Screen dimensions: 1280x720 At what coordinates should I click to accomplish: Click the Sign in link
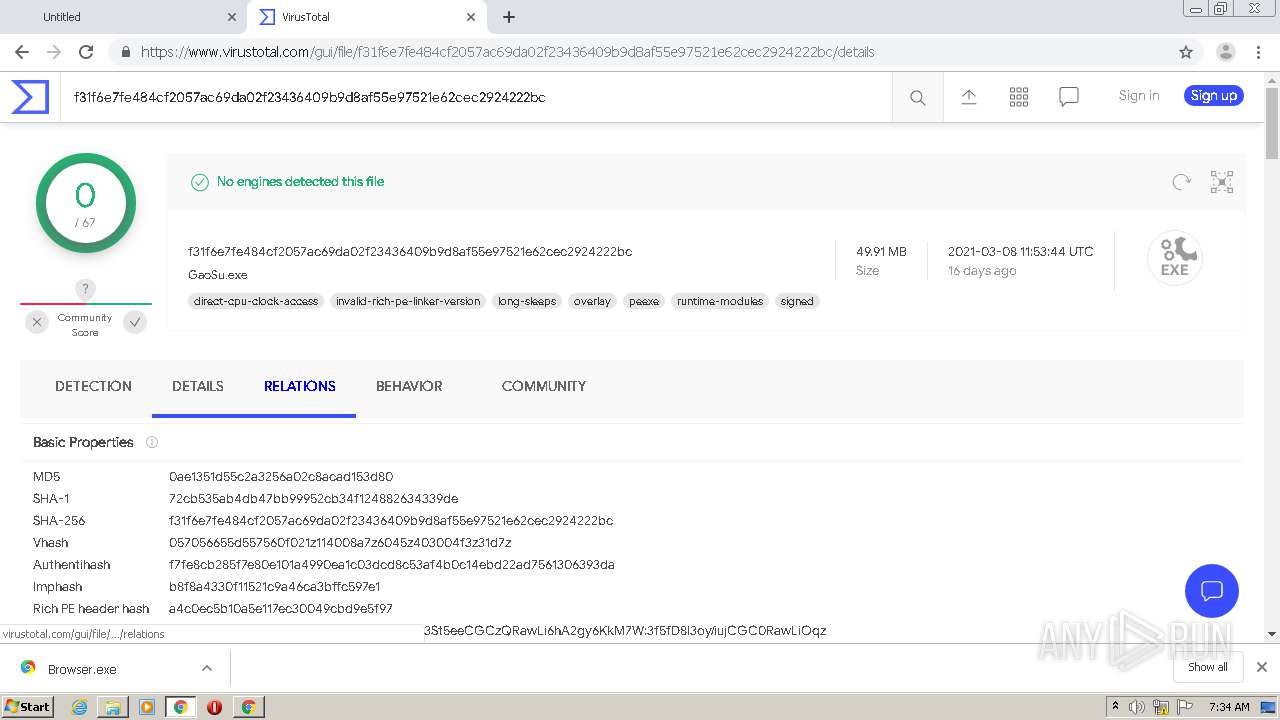click(1139, 96)
